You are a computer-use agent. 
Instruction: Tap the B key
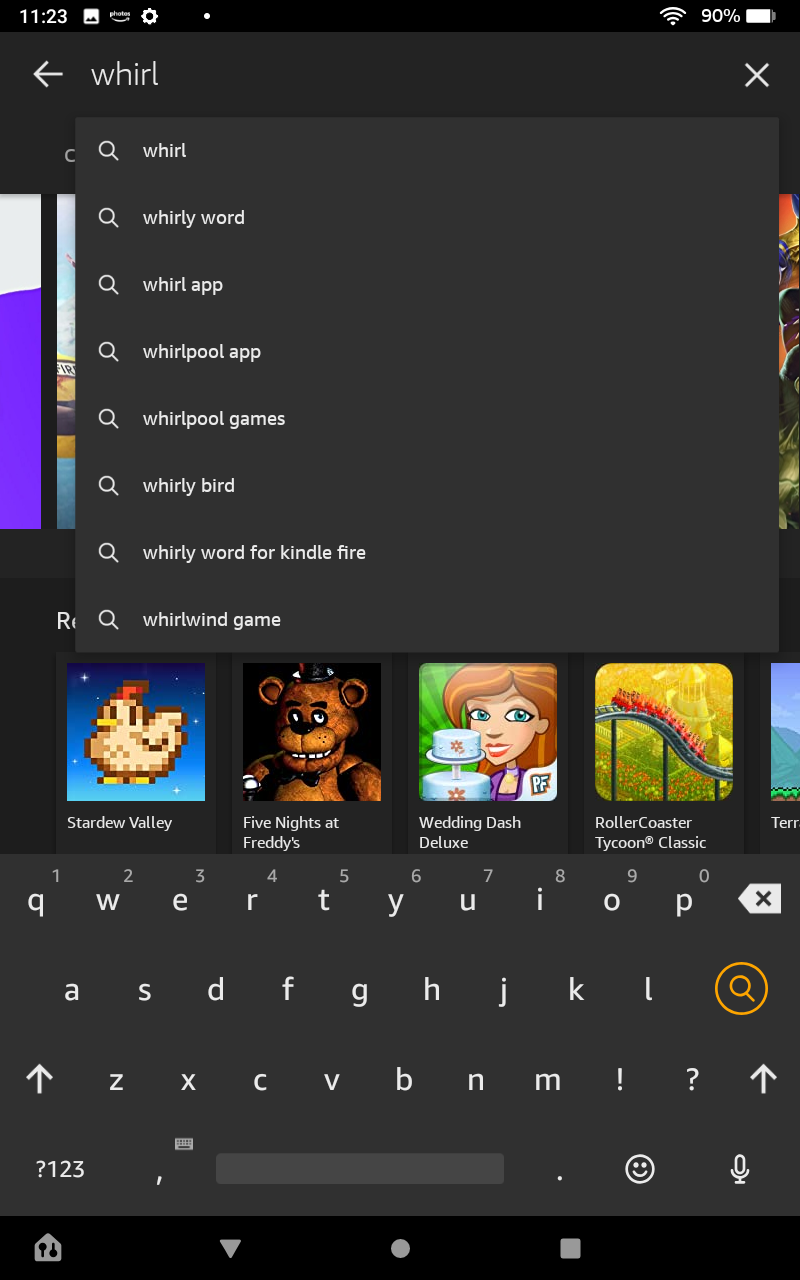[x=404, y=1079]
